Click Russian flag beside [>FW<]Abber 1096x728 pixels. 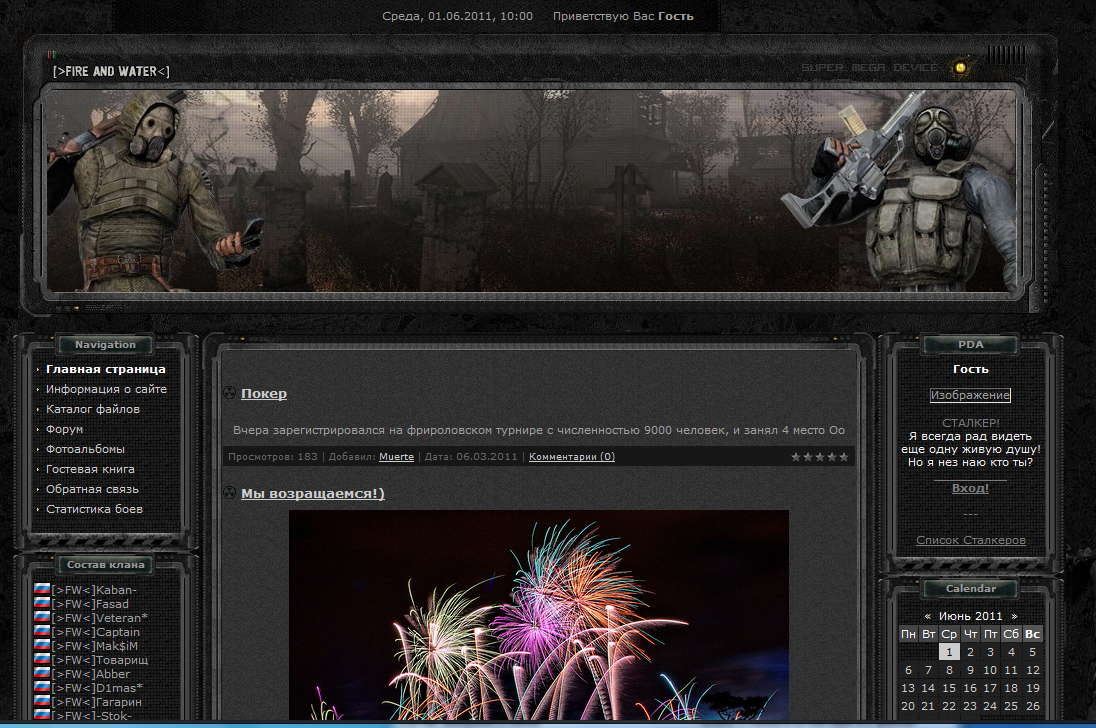(x=42, y=673)
